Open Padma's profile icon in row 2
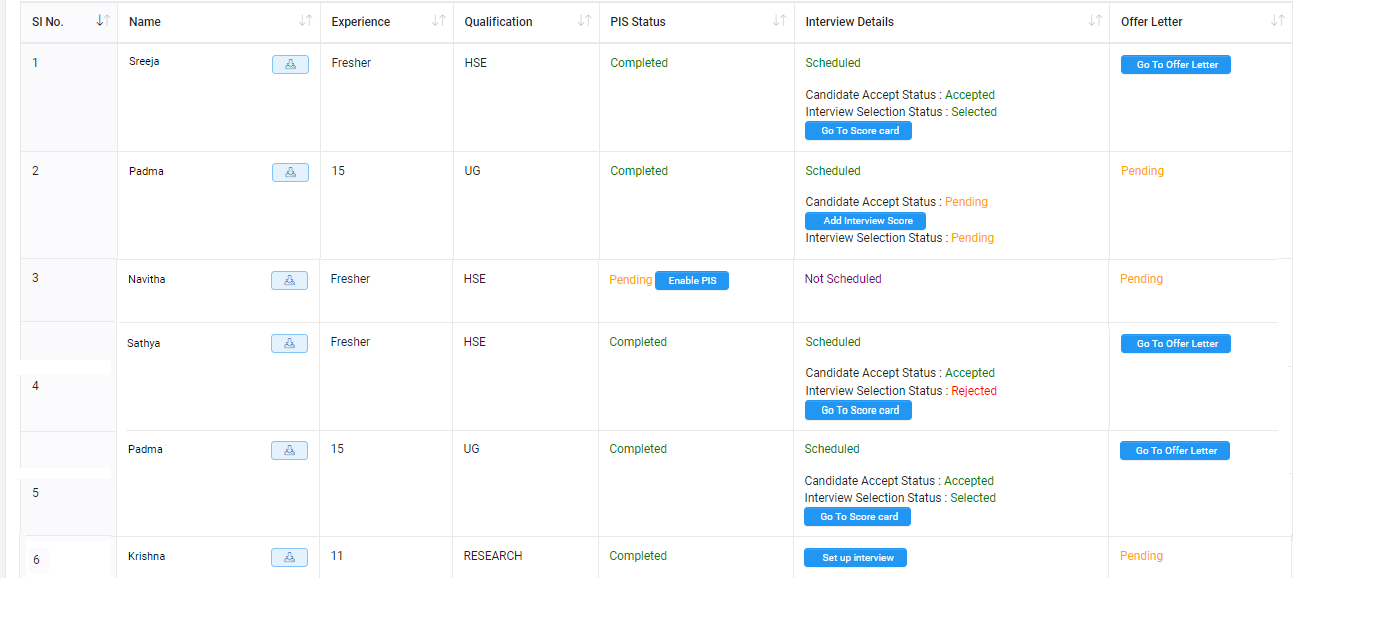Image resolution: width=1400 pixels, height=622 pixels. pos(290,172)
